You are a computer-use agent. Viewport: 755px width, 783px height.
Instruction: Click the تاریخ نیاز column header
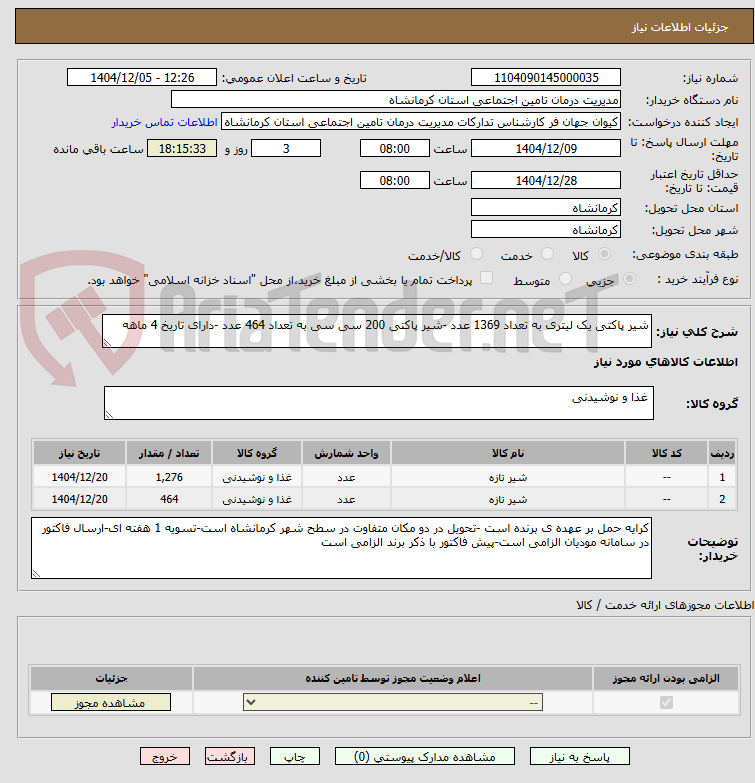79,453
